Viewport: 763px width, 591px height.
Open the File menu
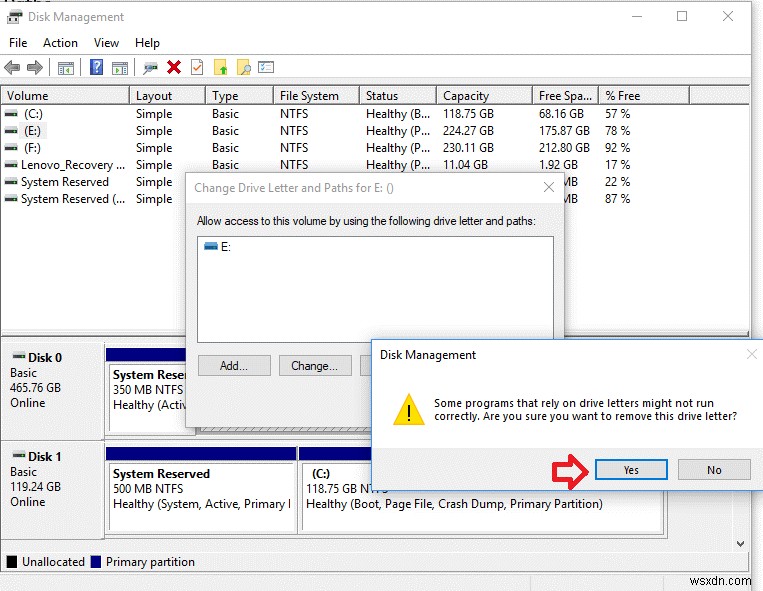18,43
